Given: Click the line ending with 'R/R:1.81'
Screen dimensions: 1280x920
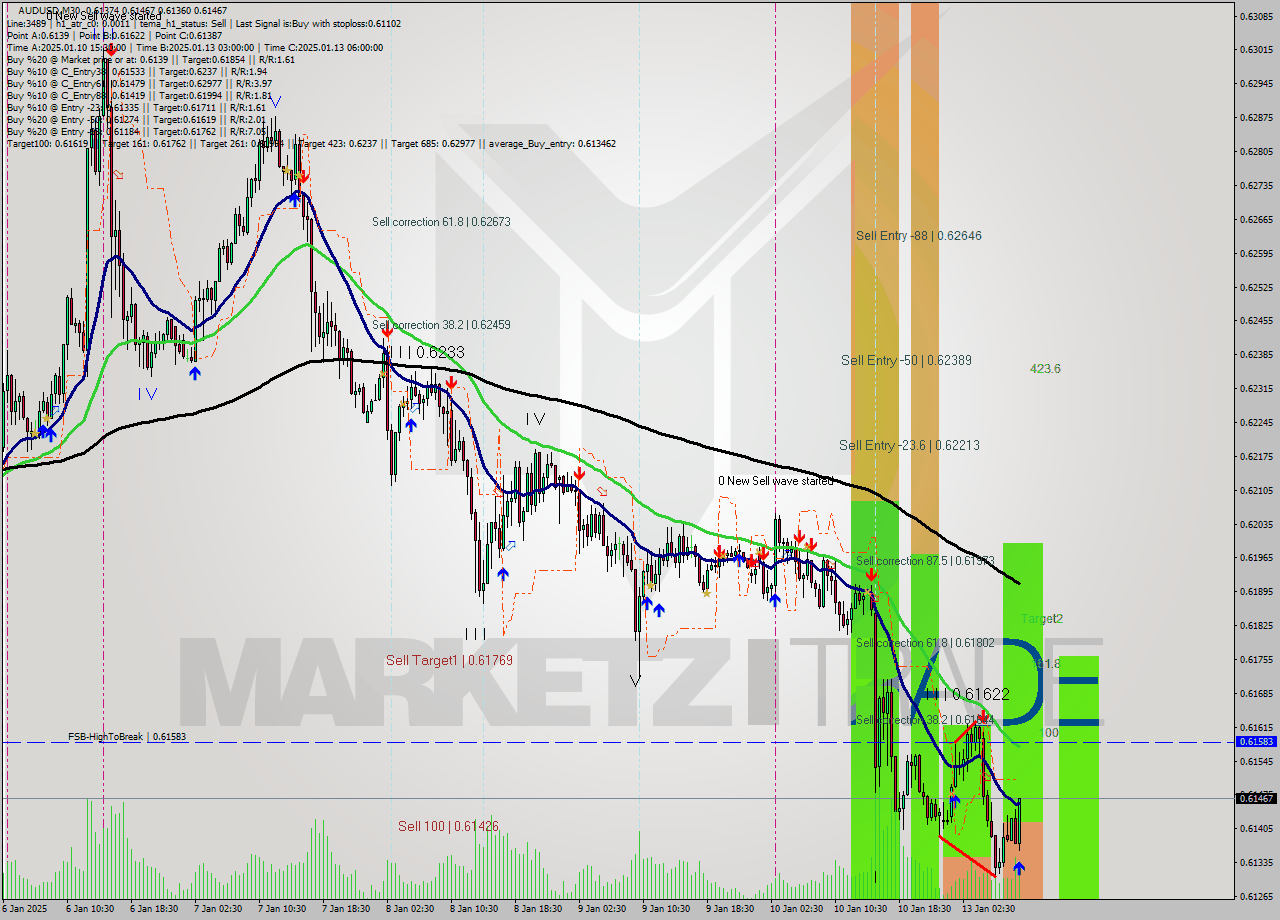Looking at the screenshot, I should (x=139, y=95).
